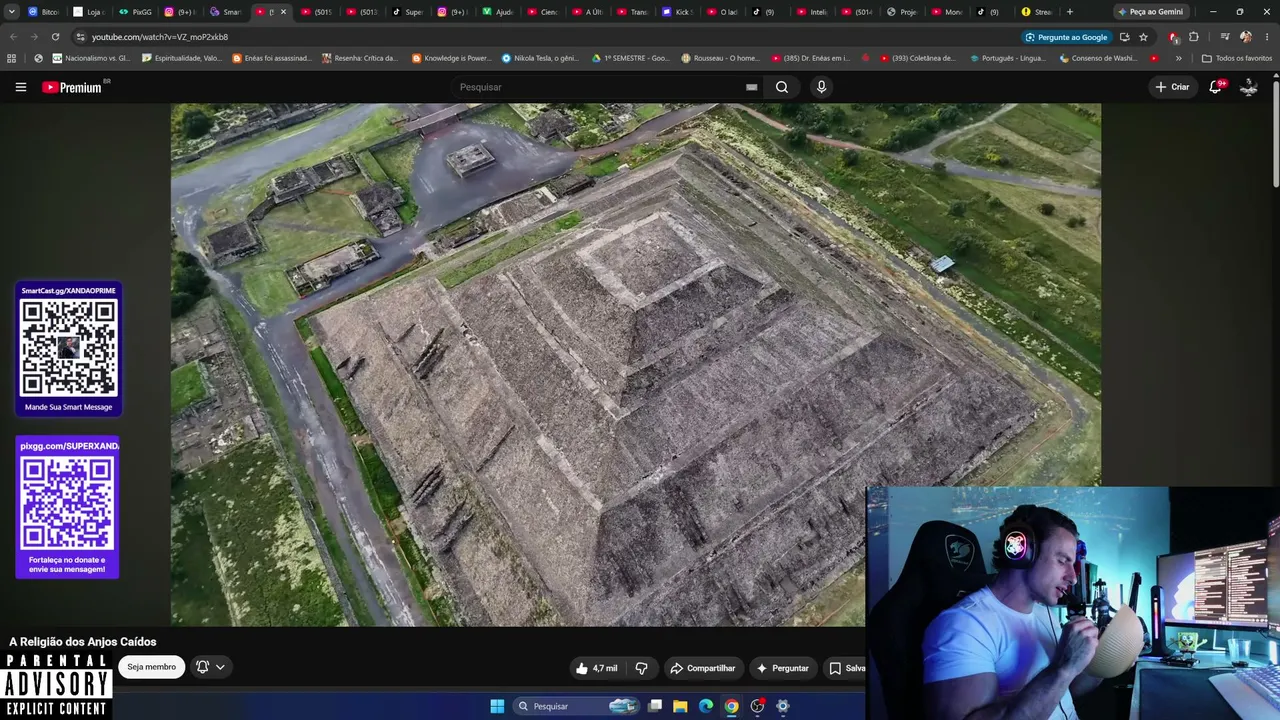The image size is (1280, 720).
Task: Click the YouTube search magnifier button
Action: tap(782, 87)
